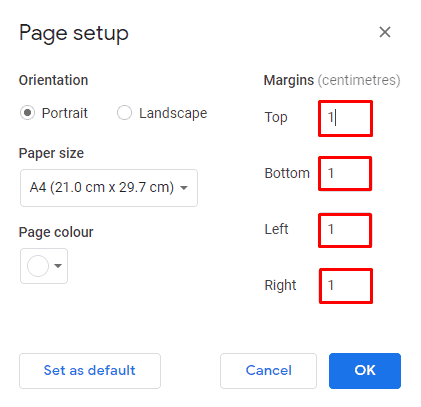Expand the page colour arrow
The image size is (421, 407).
click(58, 266)
